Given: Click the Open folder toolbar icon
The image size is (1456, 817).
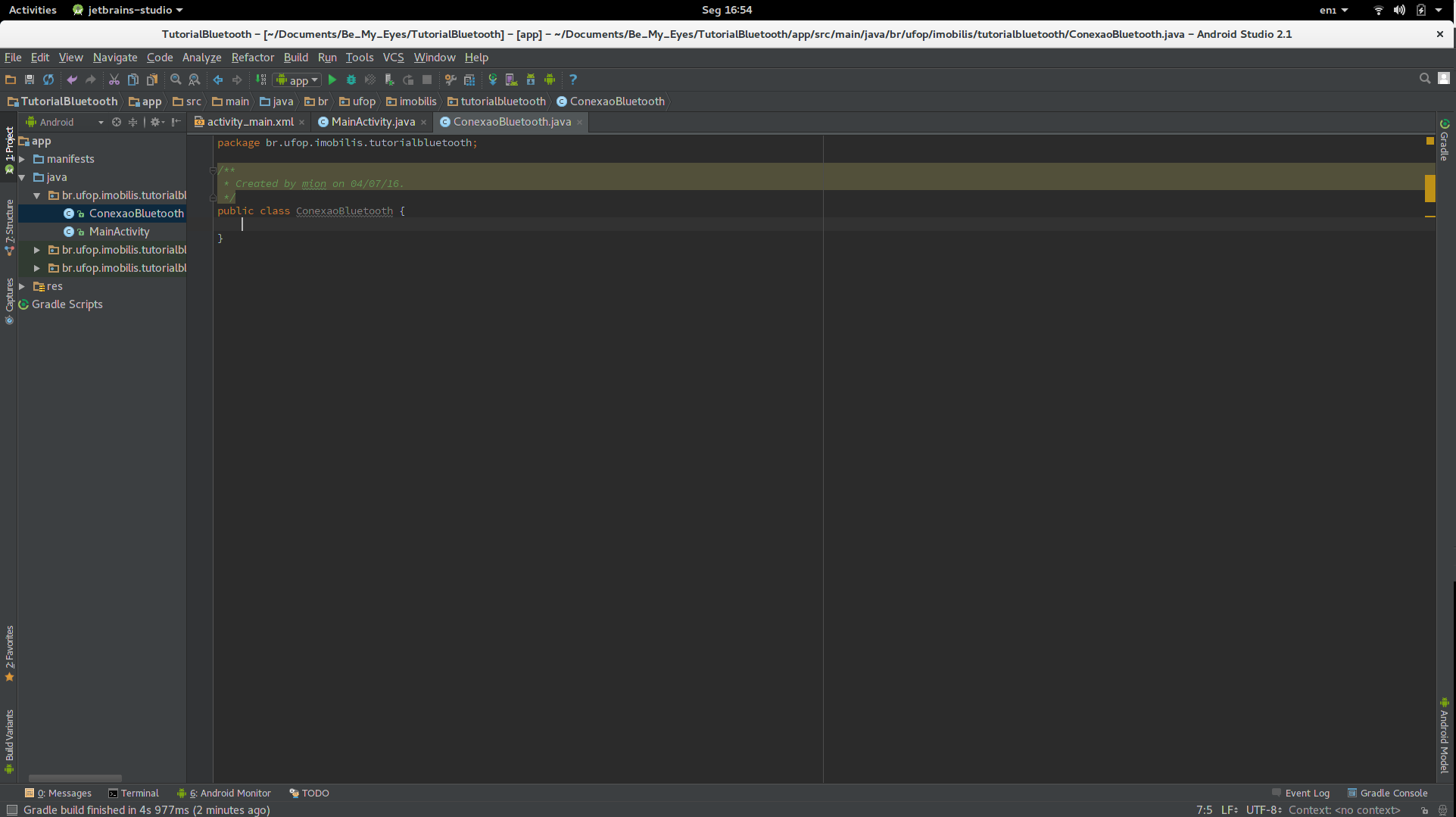Looking at the screenshot, I should (x=11, y=80).
